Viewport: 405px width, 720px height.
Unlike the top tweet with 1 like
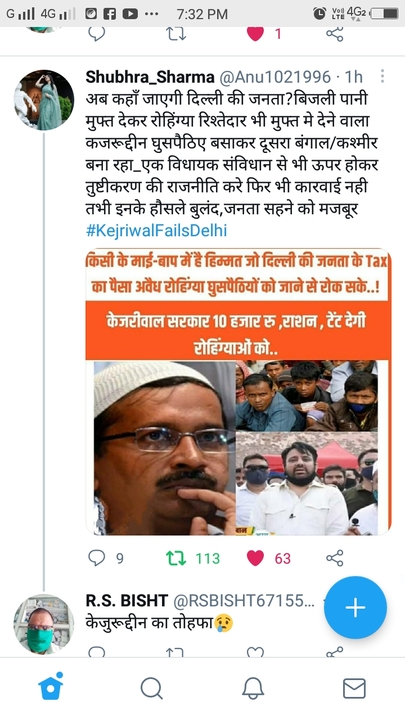coord(255,34)
